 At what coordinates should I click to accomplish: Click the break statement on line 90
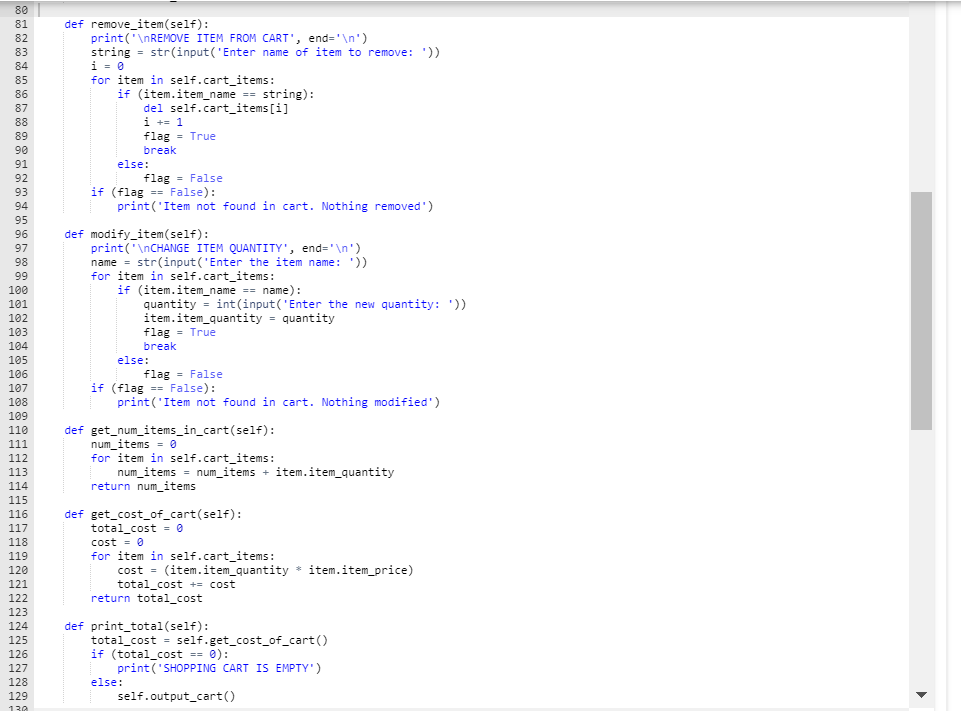pos(160,149)
